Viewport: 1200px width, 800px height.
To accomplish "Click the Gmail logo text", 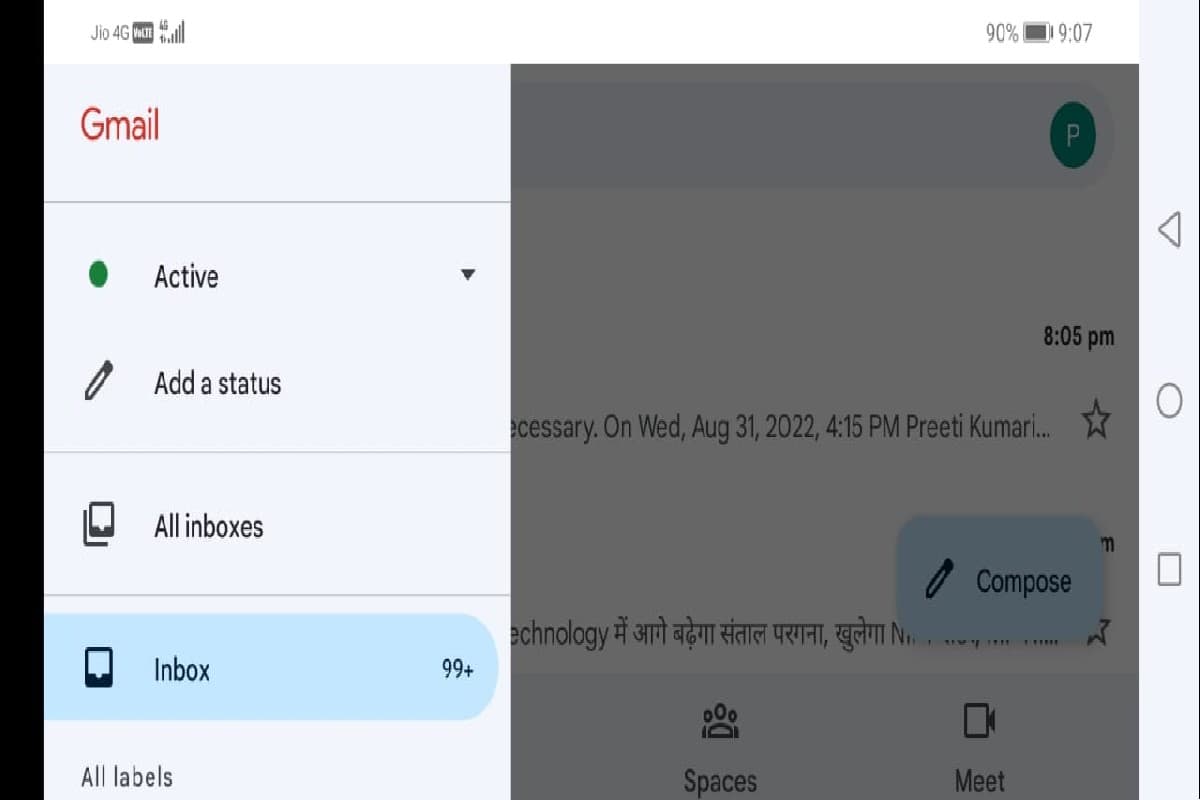I will [x=120, y=125].
